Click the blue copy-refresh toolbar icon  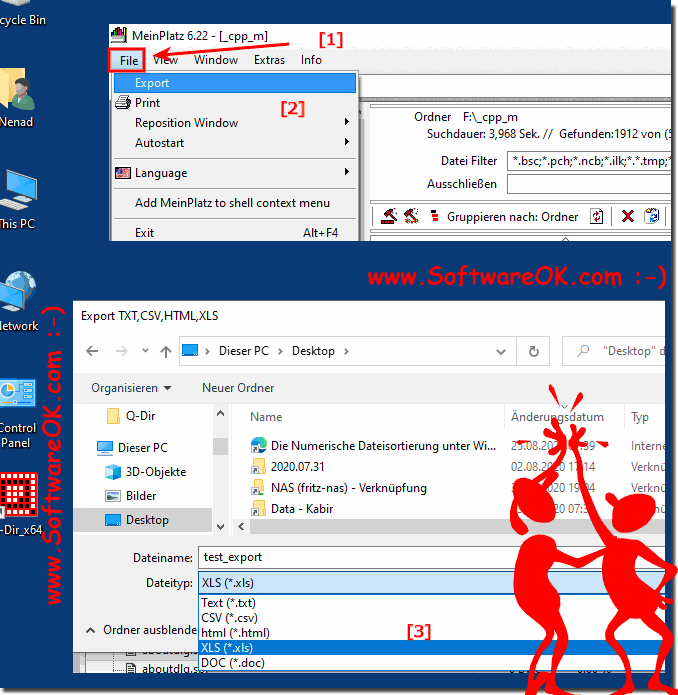pos(651,216)
